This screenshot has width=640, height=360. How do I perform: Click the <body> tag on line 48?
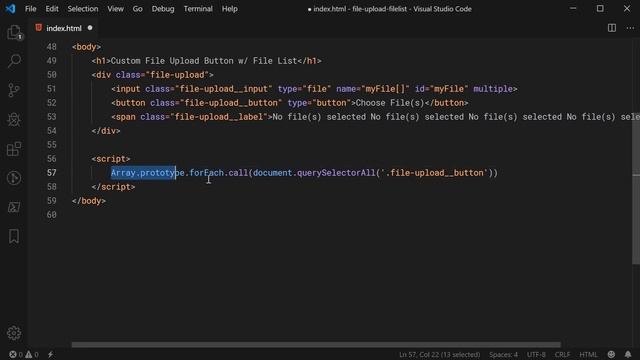pos(87,47)
